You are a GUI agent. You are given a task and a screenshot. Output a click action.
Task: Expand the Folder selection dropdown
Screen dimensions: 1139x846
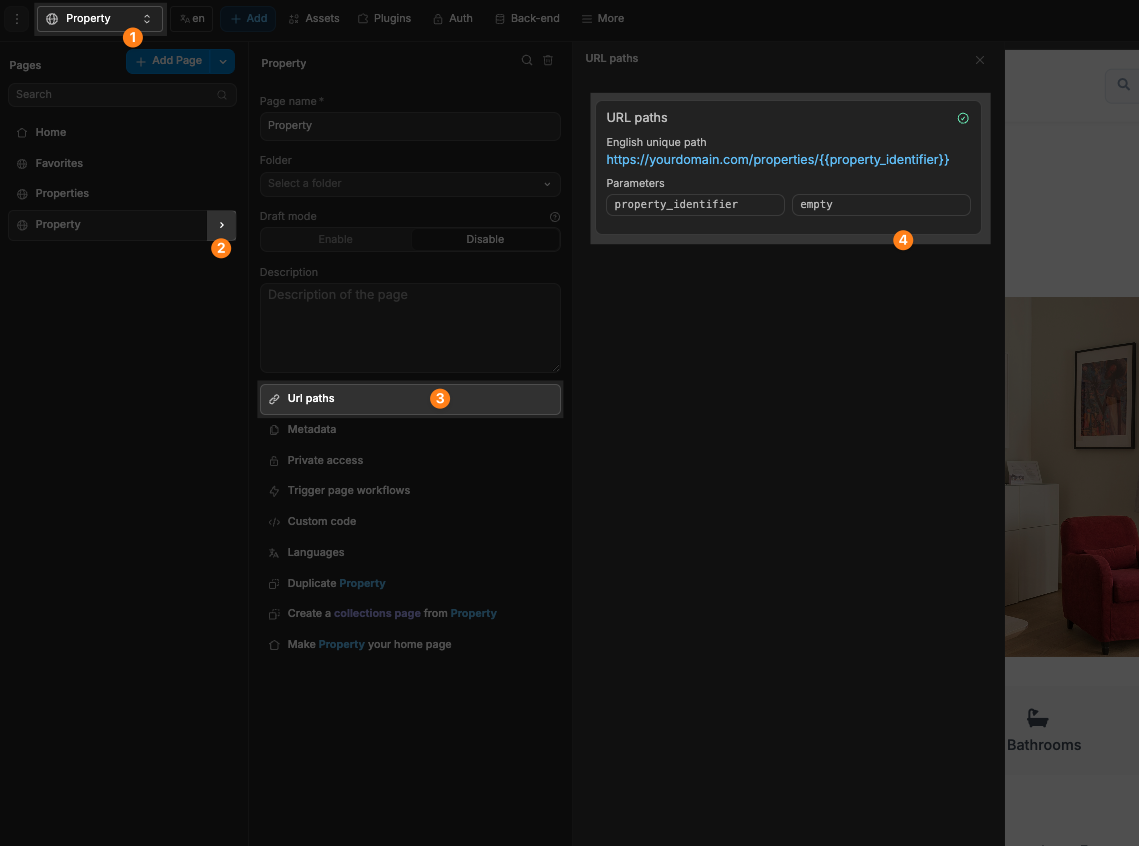click(410, 184)
